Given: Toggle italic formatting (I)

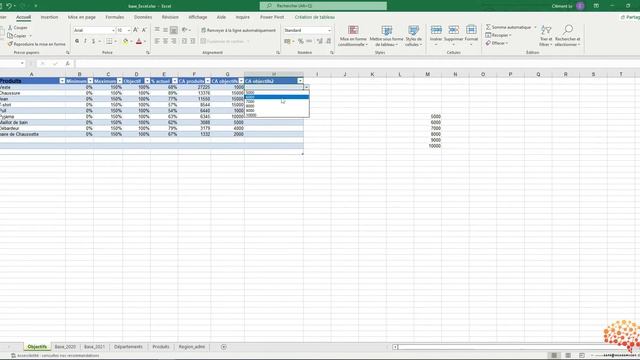Looking at the screenshot, I should coord(85,41).
